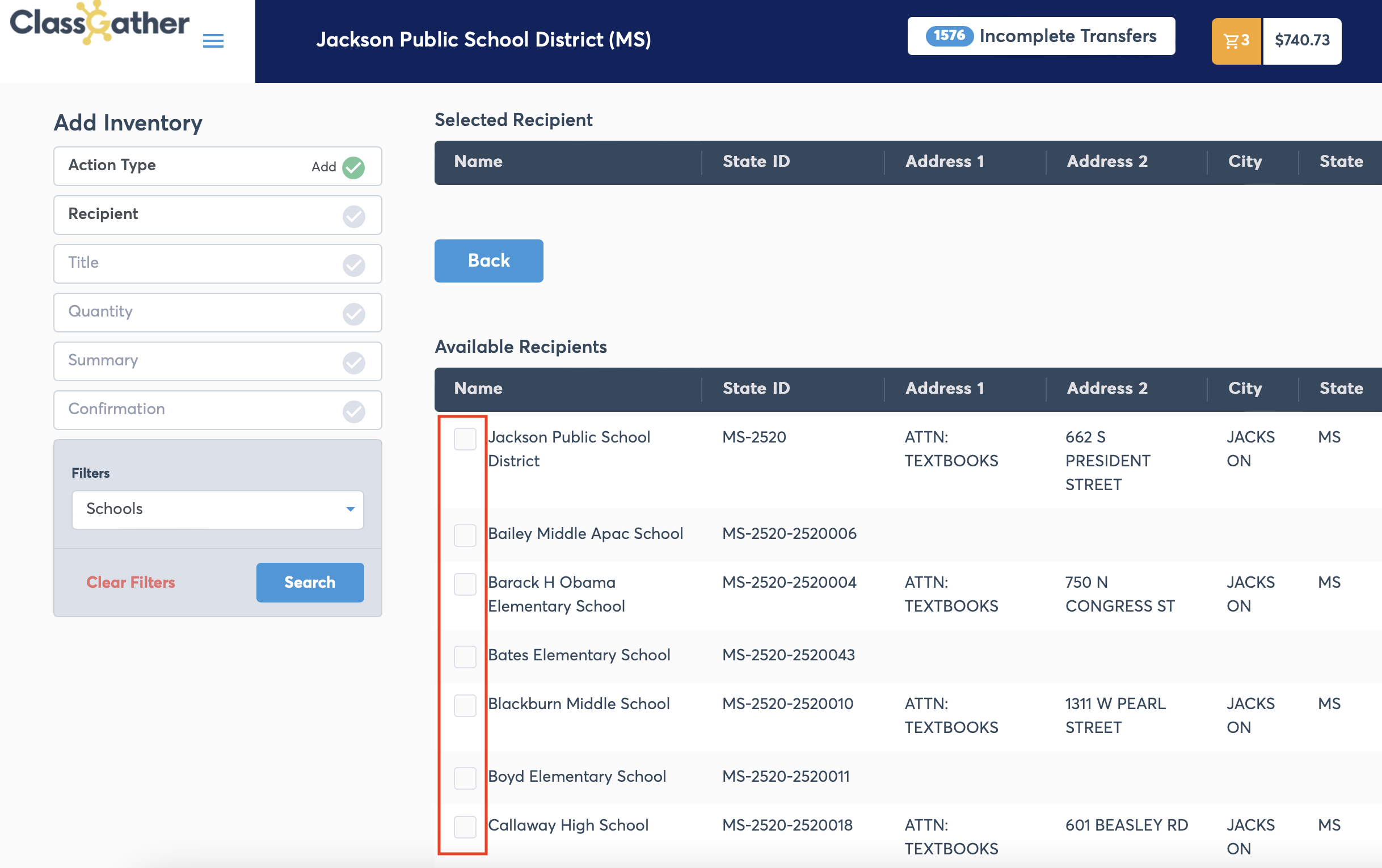1382x868 pixels.
Task: Select Bailey Middle Apac School checkbox
Action: [x=465, y=535]
